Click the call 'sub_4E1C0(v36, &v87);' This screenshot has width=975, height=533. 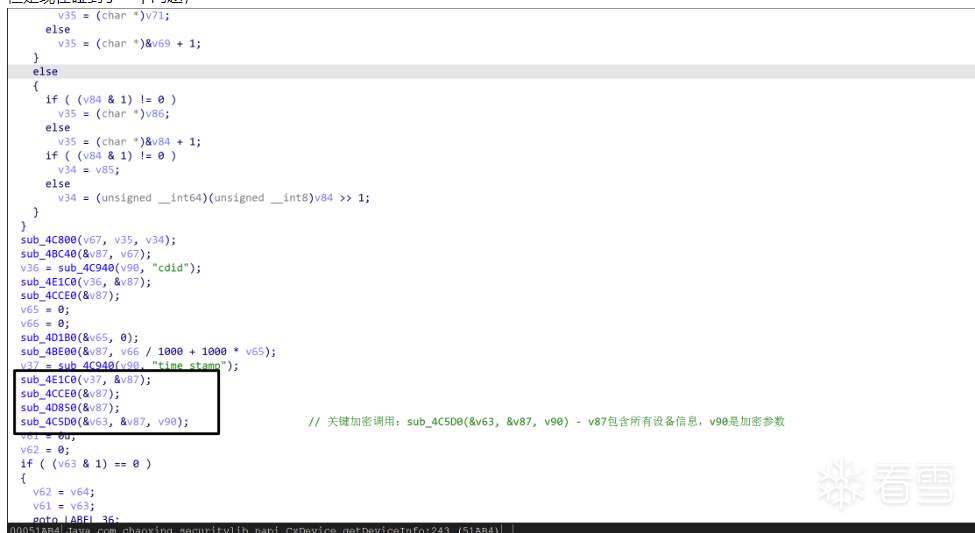point(86,282)
